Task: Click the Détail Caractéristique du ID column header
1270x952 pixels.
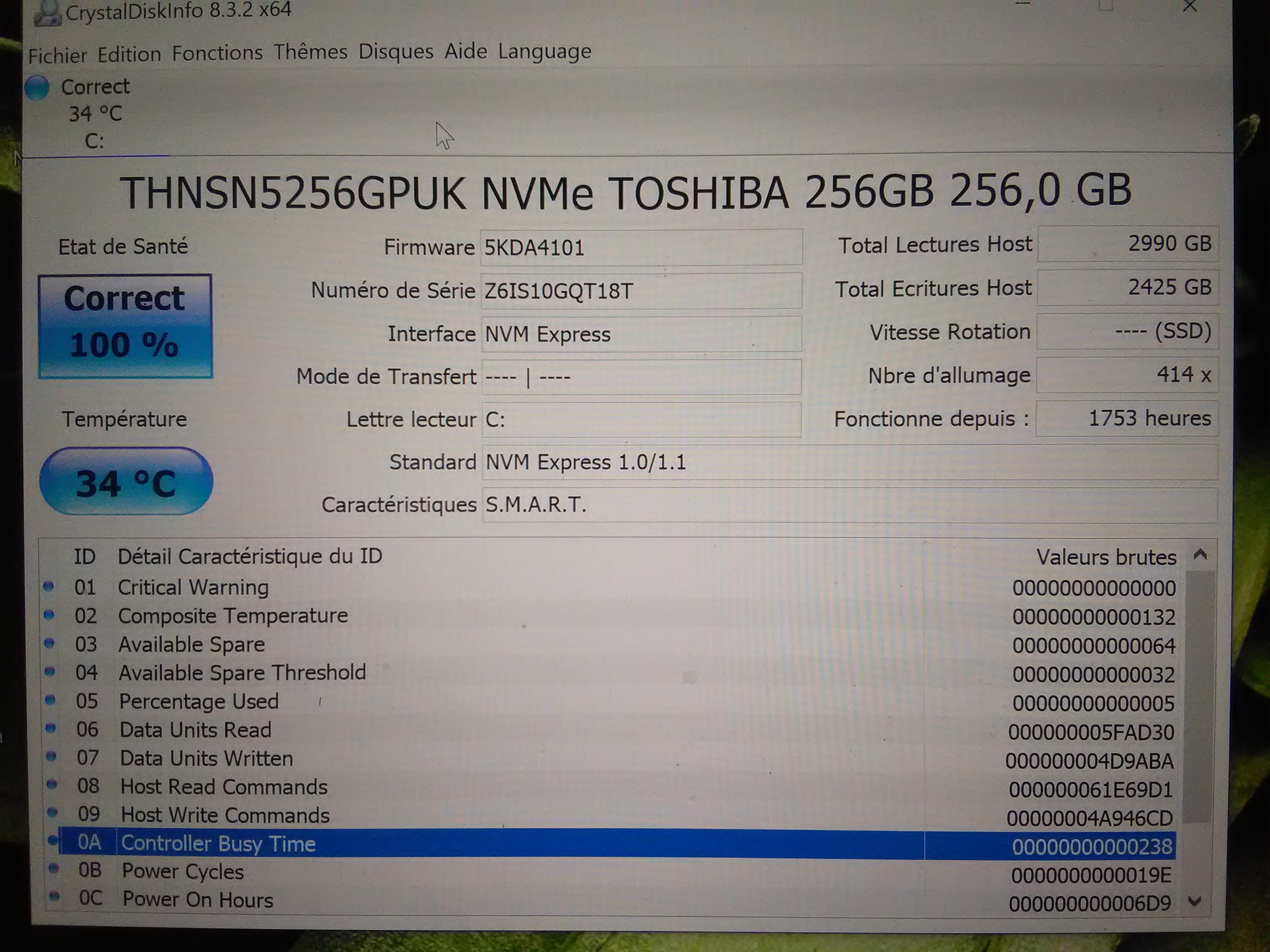Action: tap(250, 556)
